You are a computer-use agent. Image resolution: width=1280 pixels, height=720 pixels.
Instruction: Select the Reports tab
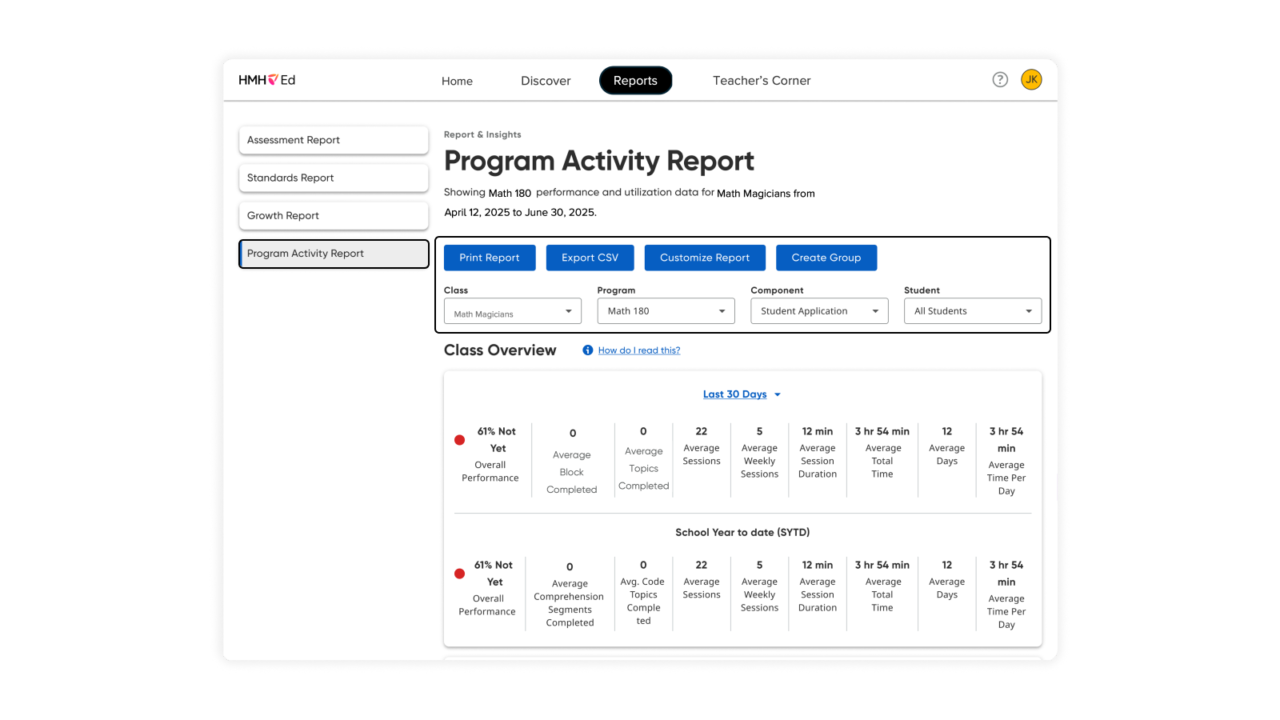pyautogui.click(x=636, y=81)
